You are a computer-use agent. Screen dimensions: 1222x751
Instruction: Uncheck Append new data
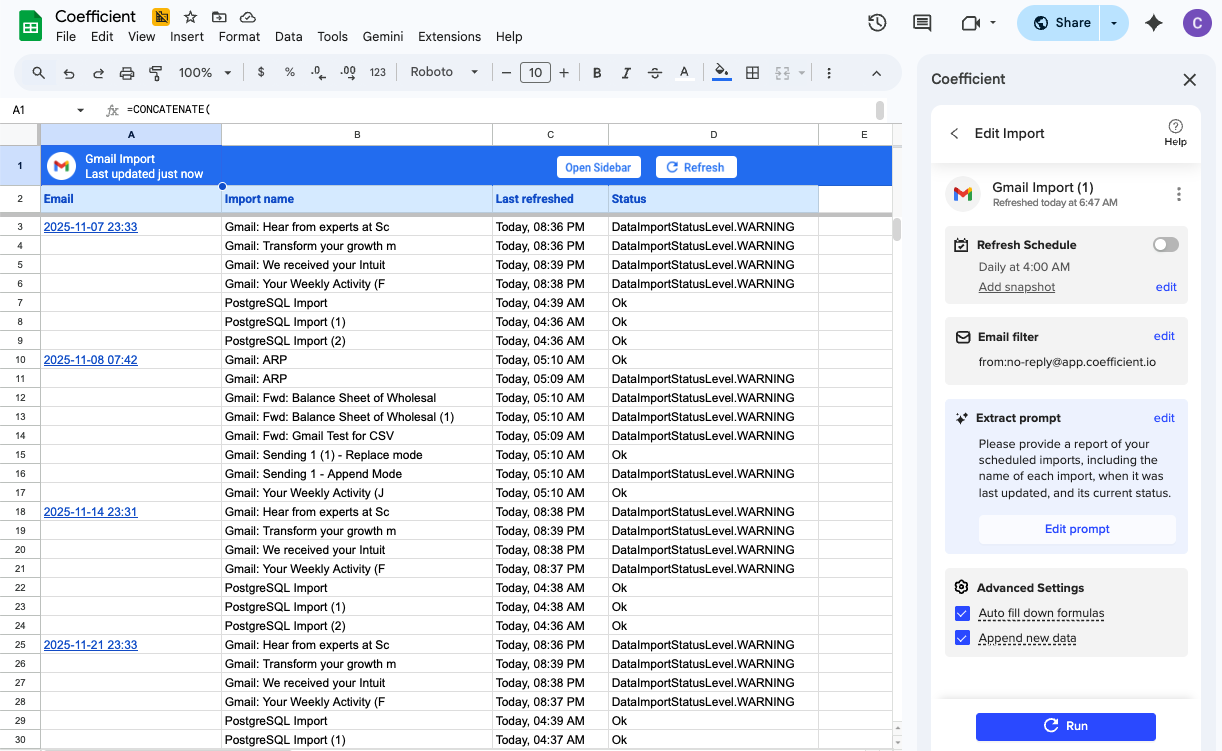point(962,637)
